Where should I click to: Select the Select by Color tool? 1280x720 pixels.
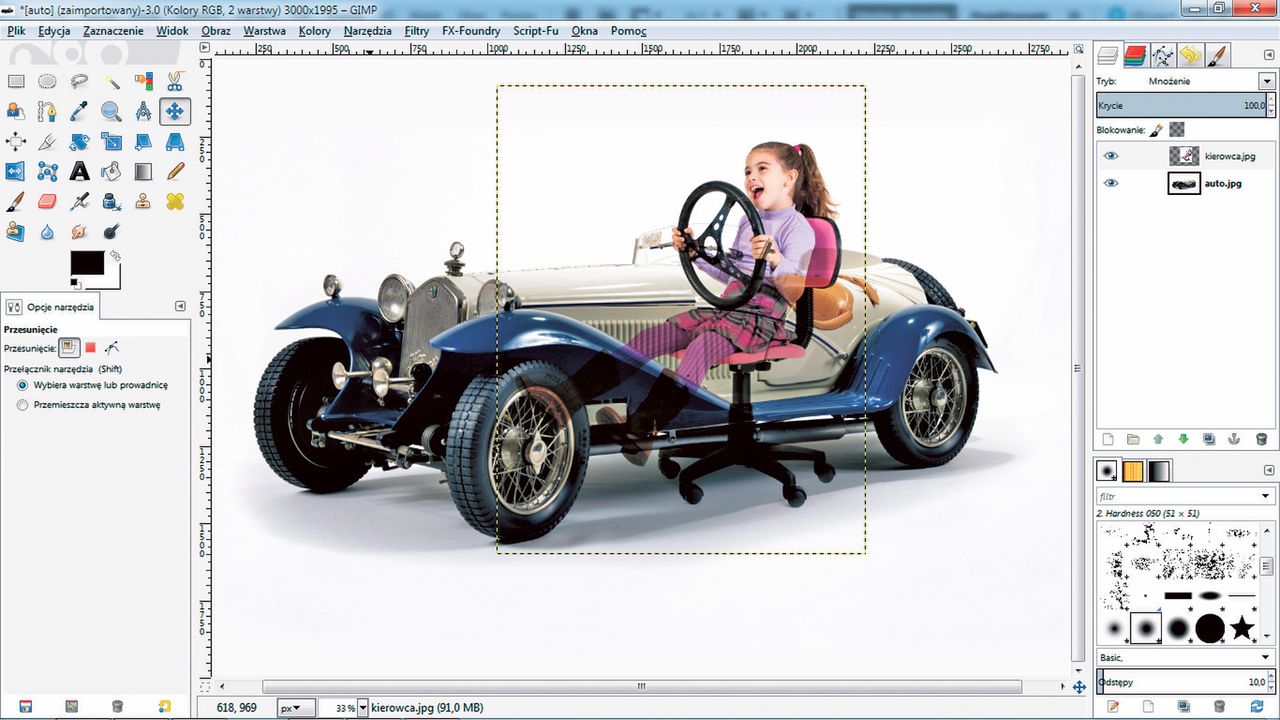[x=143, y=82]
